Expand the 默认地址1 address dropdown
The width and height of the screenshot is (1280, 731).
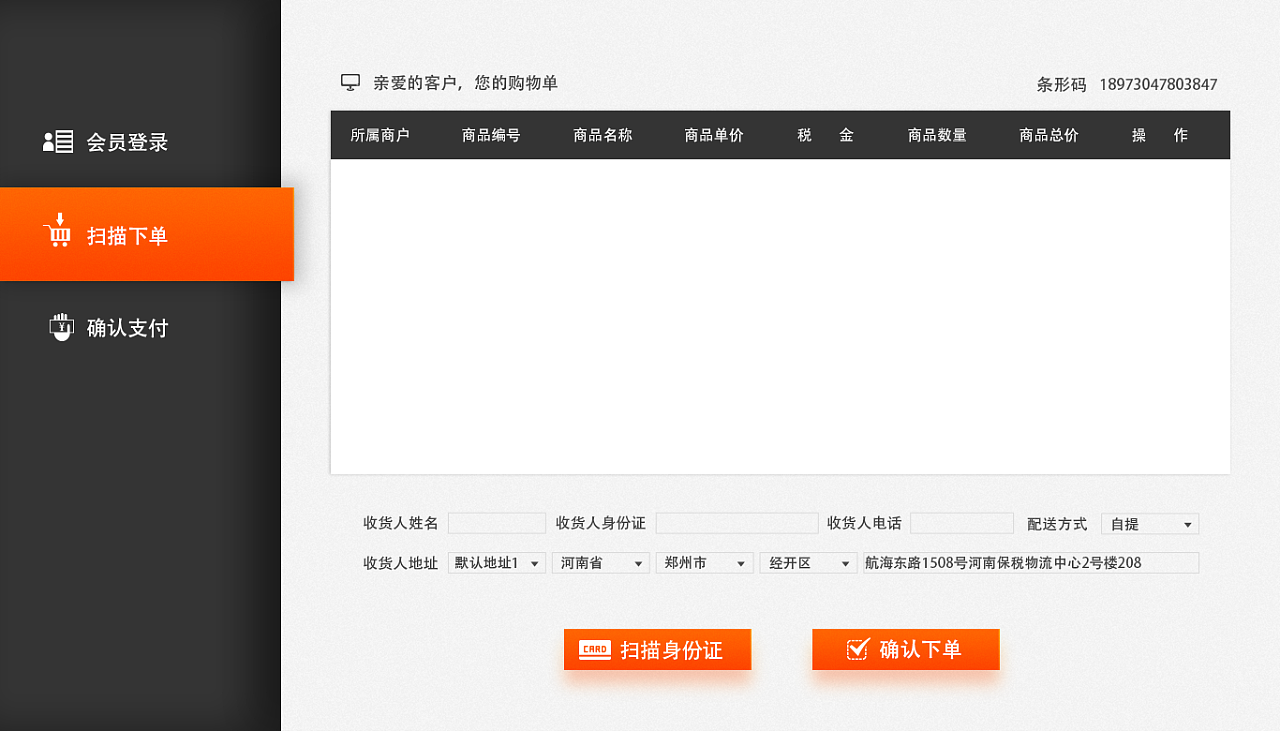point(496,562)
